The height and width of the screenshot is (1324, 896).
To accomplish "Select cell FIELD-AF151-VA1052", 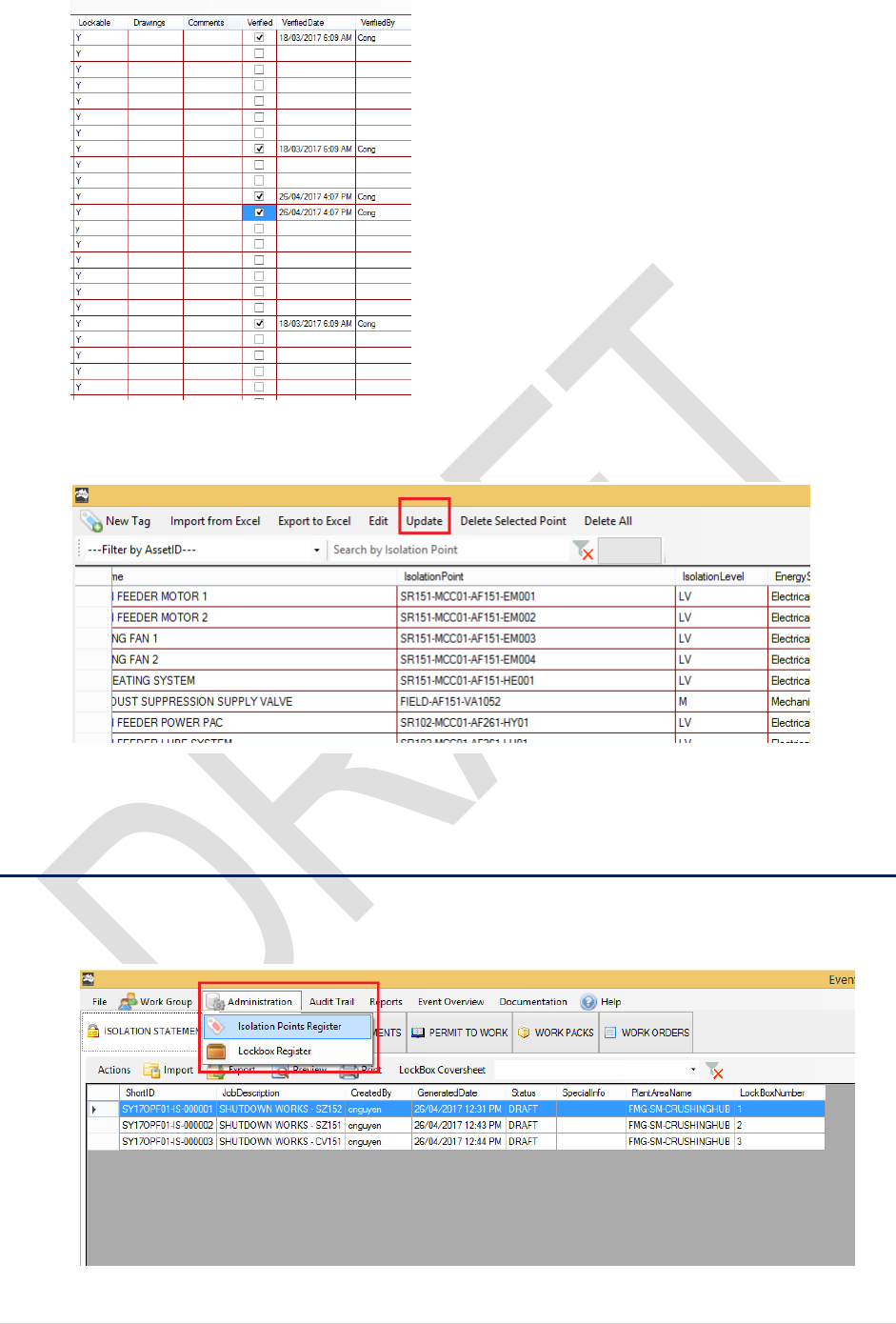I will point(535,701).
